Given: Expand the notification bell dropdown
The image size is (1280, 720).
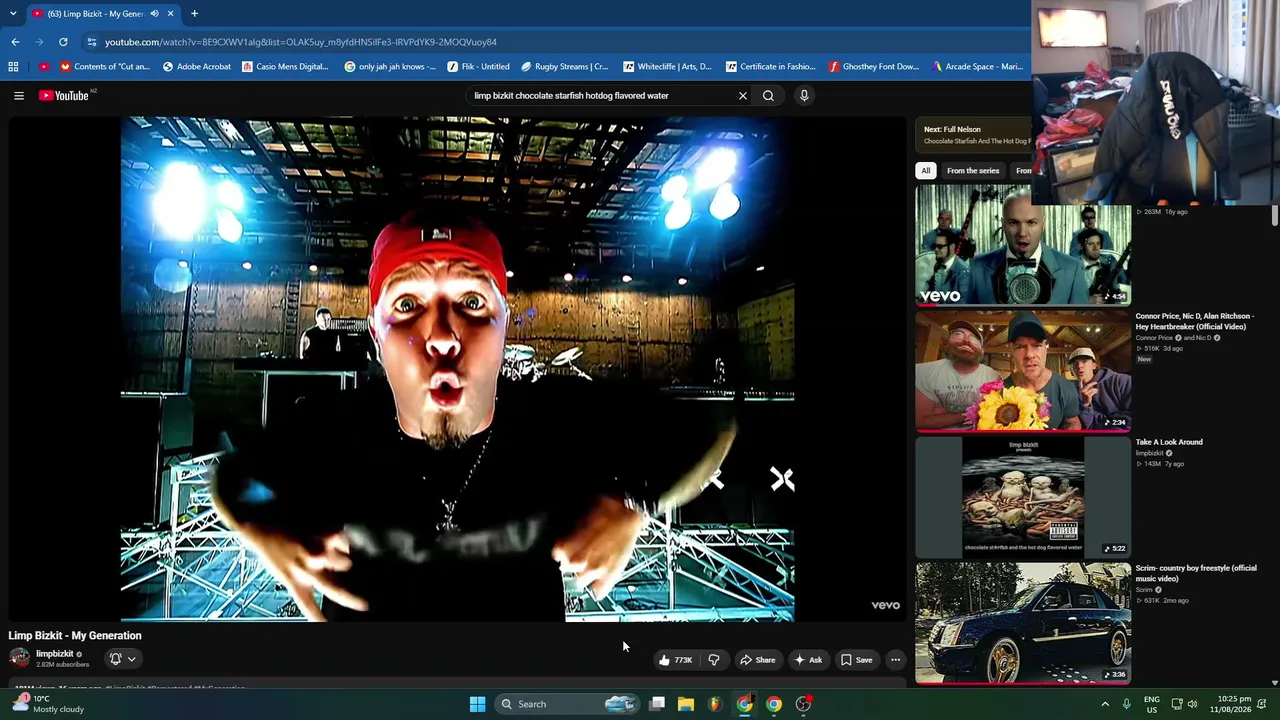Looking at the screenshot, I should click(x=122, y=659).
